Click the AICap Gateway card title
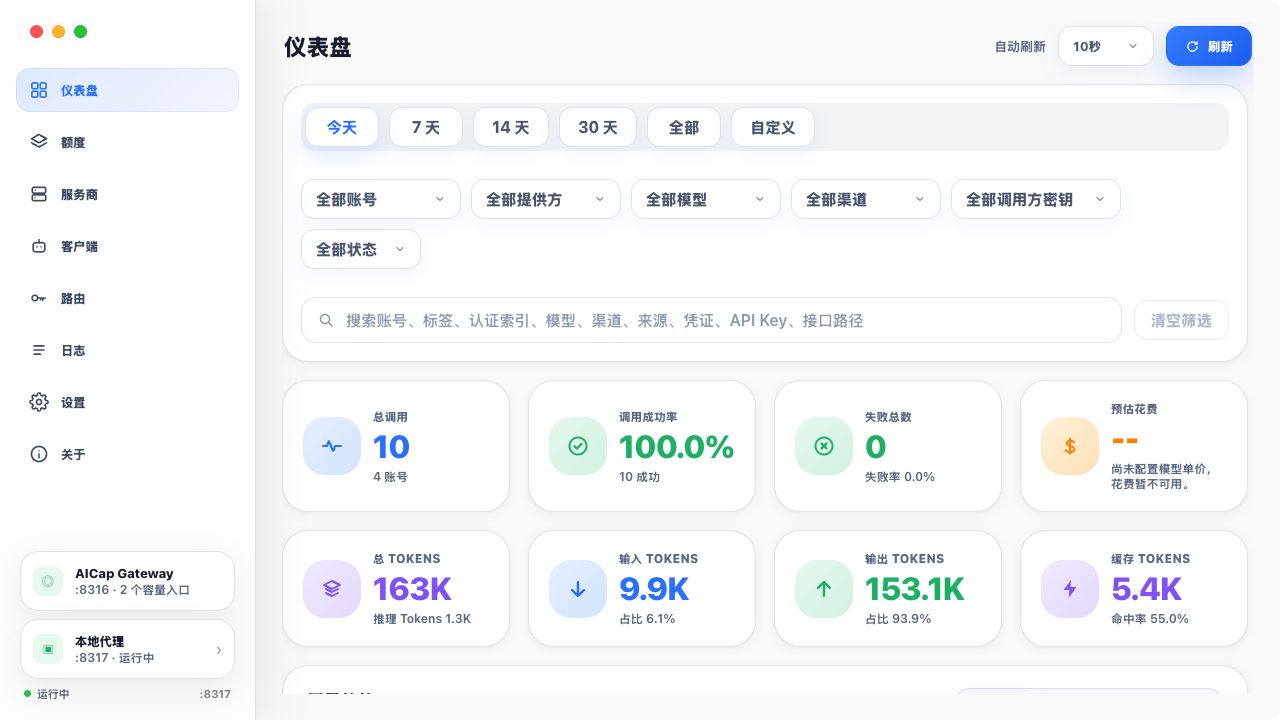Screen dimensions: 1280x720 click(x=124, y=573)
